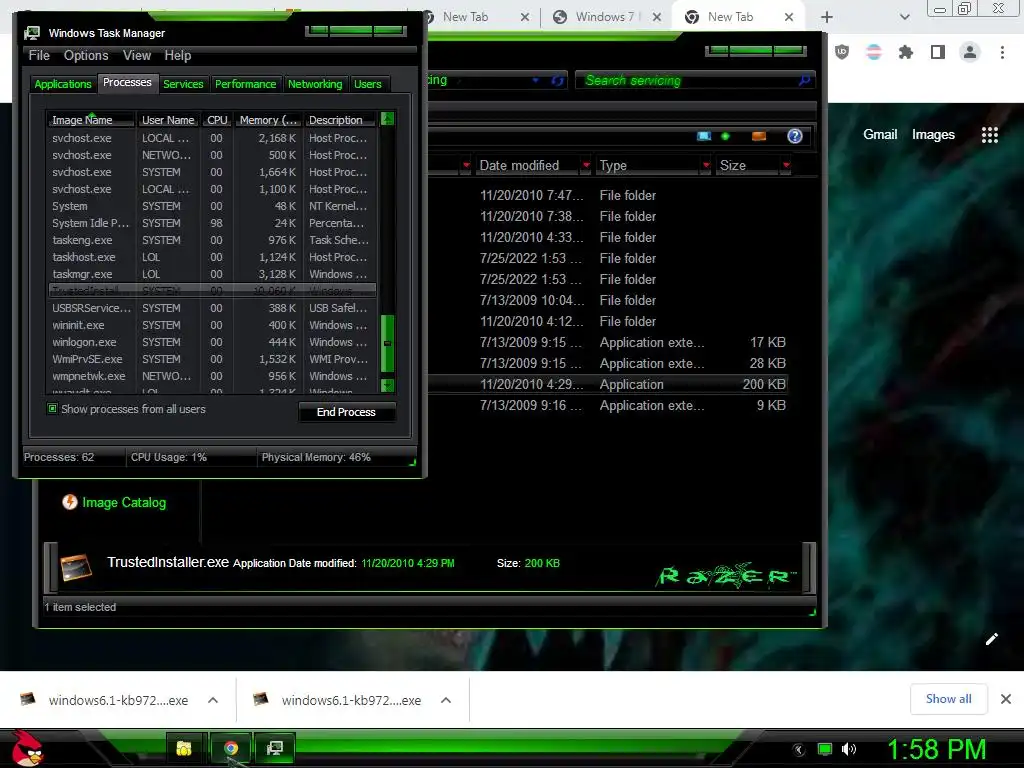Viewport: 1024px width, 768px height.
Task: Click the Explorer change view icon
Action: click(704, 136)
